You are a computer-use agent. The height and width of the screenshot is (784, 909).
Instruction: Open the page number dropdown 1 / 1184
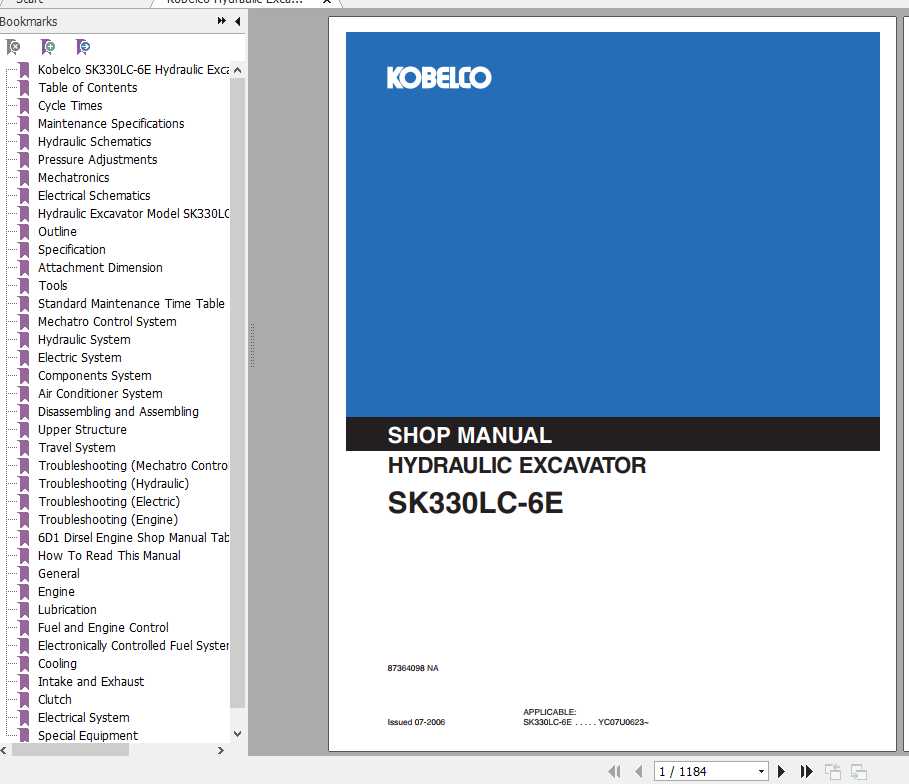click(x=761, y=771)
